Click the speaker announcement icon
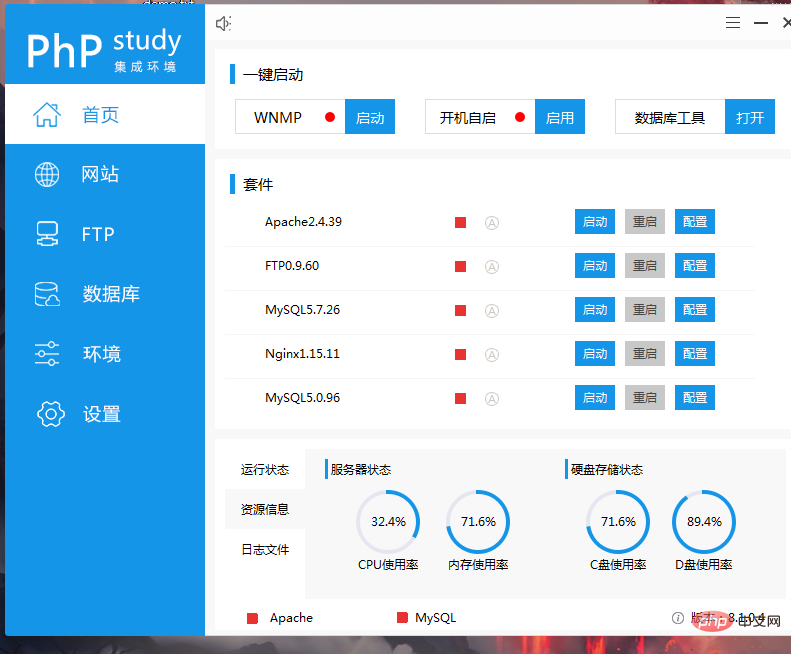 [x=223, y=23]
